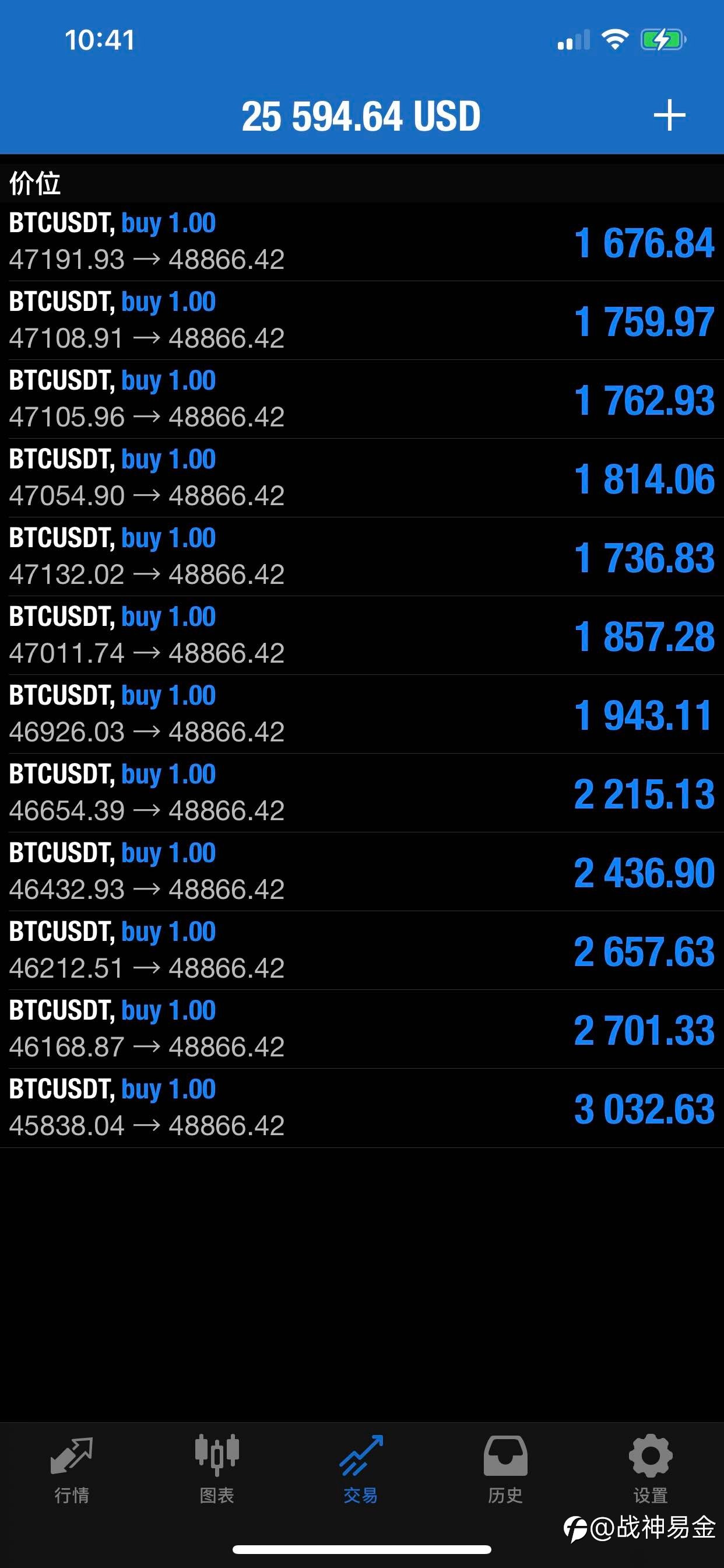Select position with profit 1 762.93
Image resolution: width=724 pixels, height=1568 pixels.
point(362,400)
